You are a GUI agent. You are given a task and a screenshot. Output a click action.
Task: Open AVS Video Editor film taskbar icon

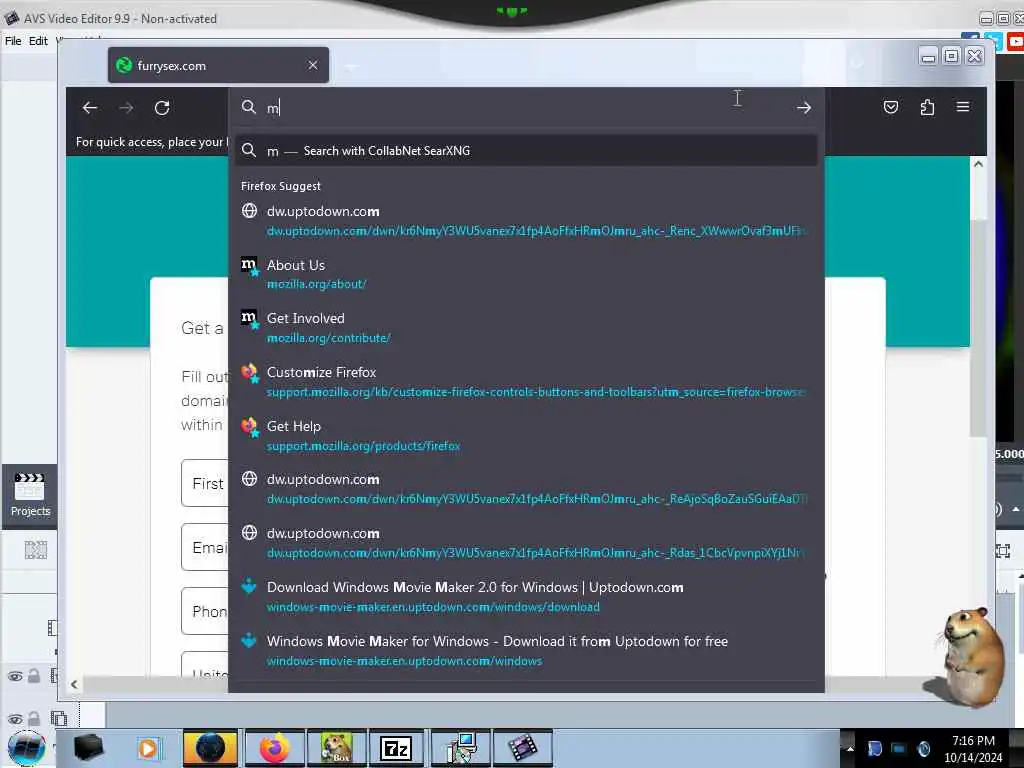[x=522, y=748]
